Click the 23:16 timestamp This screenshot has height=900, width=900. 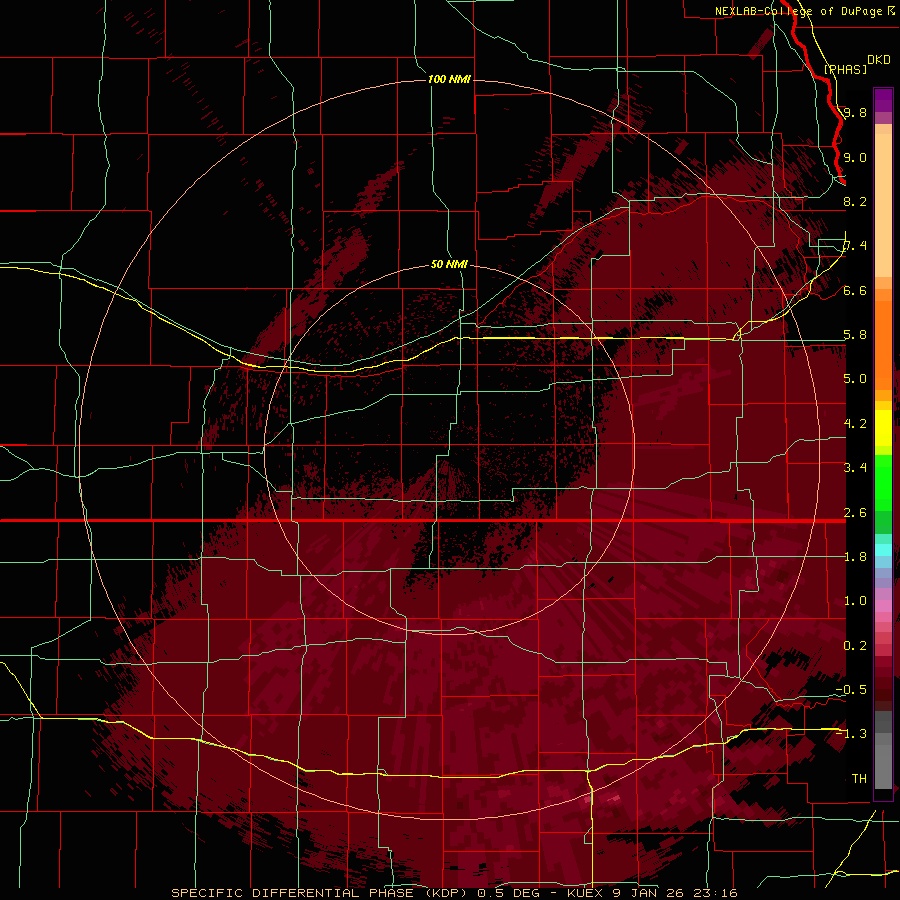point(715,893)
